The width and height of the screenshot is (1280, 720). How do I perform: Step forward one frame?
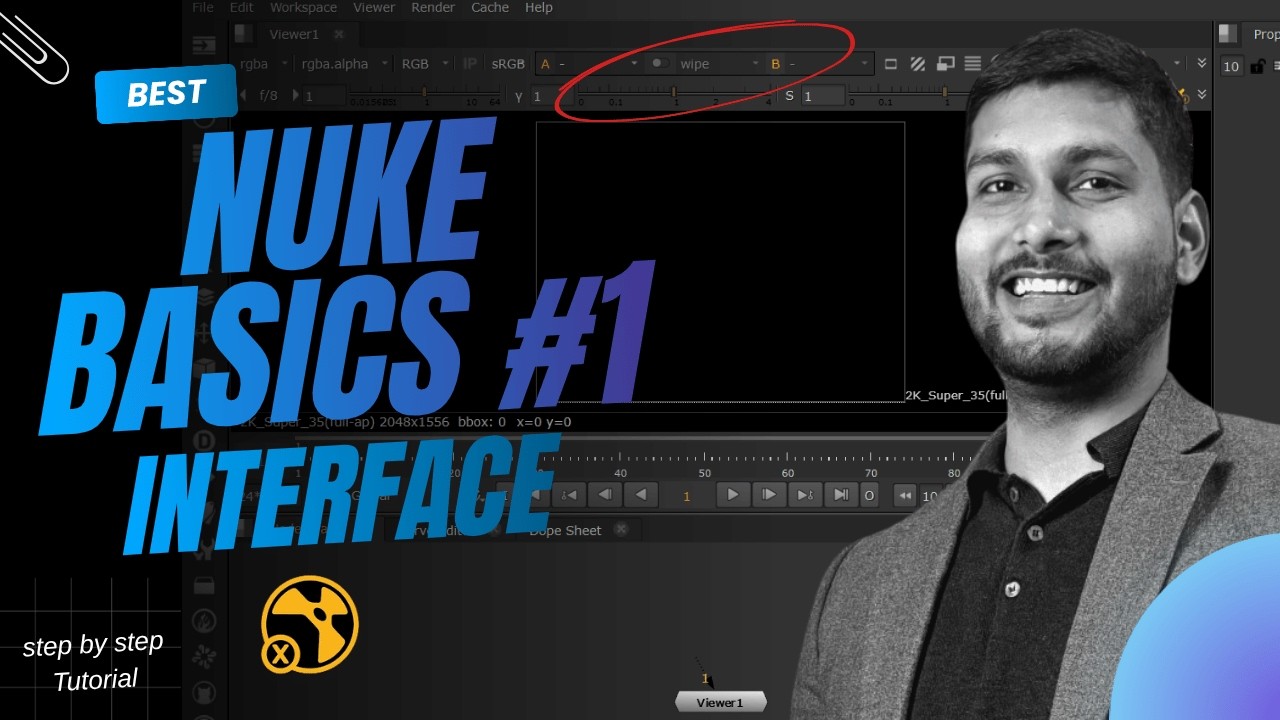point(769,495)
